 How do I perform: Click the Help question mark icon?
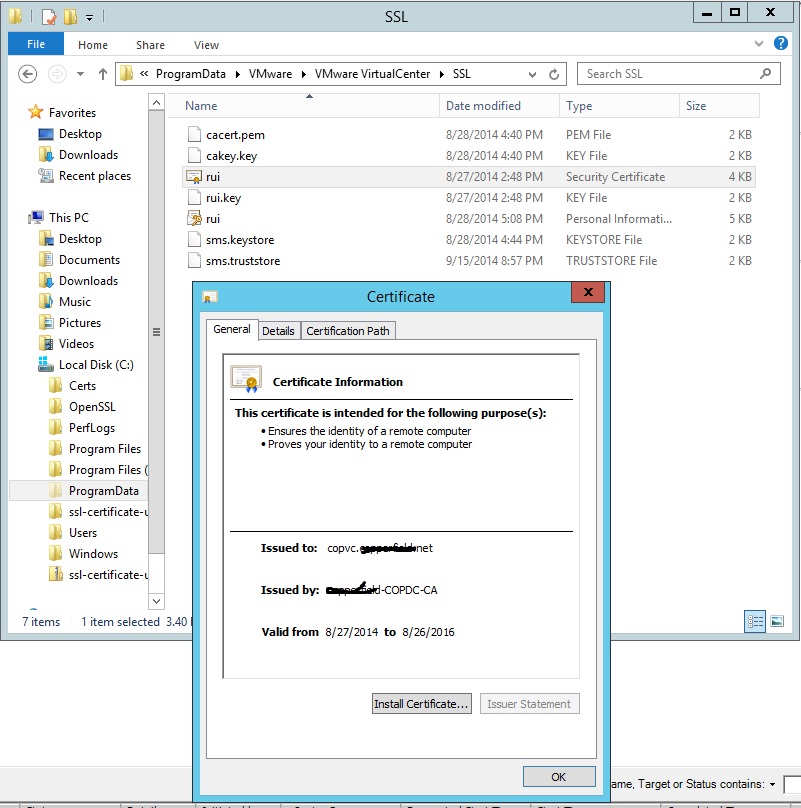(781, 44)
